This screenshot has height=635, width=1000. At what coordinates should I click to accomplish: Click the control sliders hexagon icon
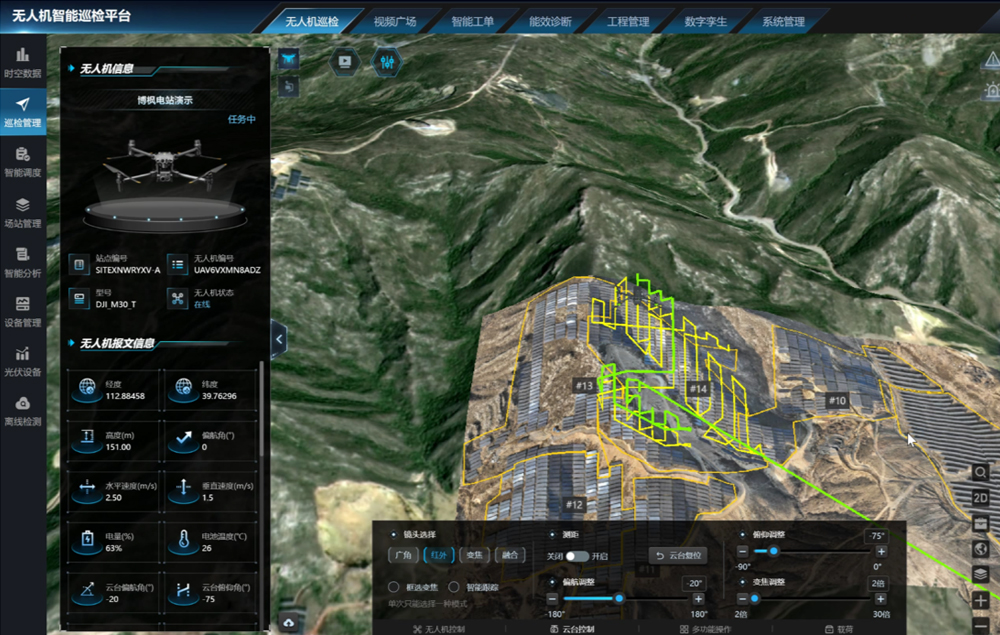386,61
